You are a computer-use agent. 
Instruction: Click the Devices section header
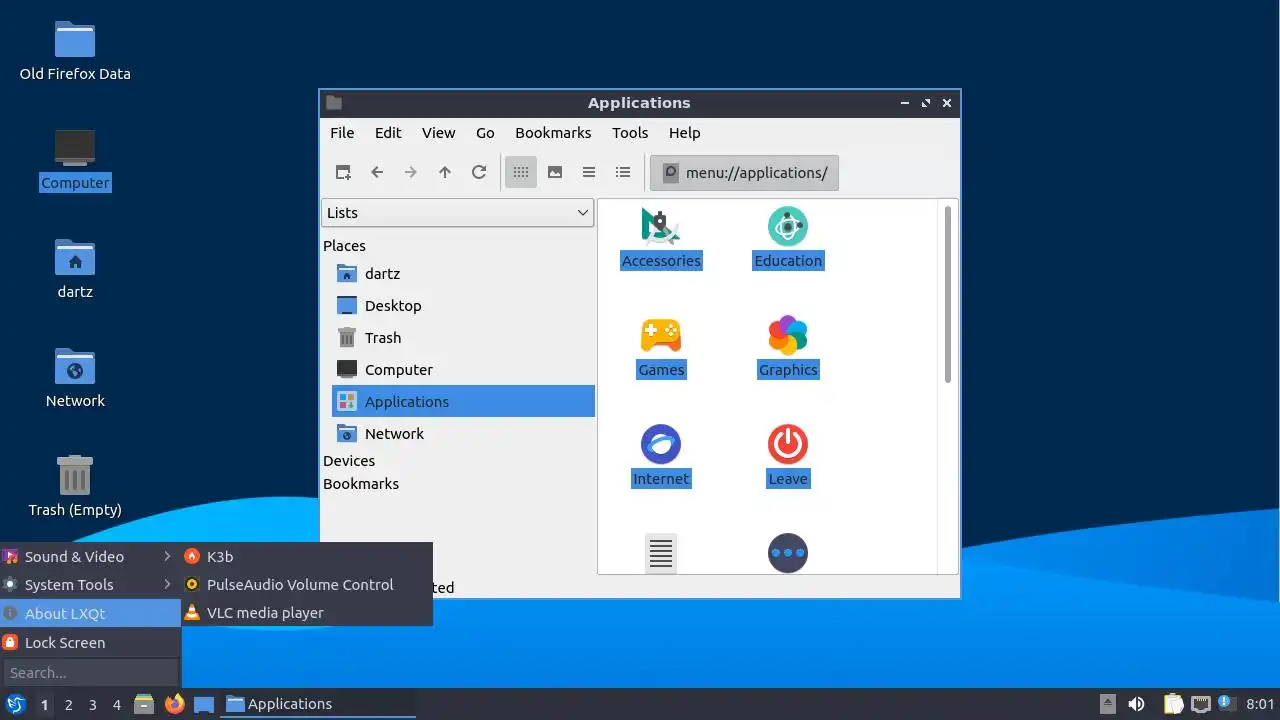tap(349, 460)
